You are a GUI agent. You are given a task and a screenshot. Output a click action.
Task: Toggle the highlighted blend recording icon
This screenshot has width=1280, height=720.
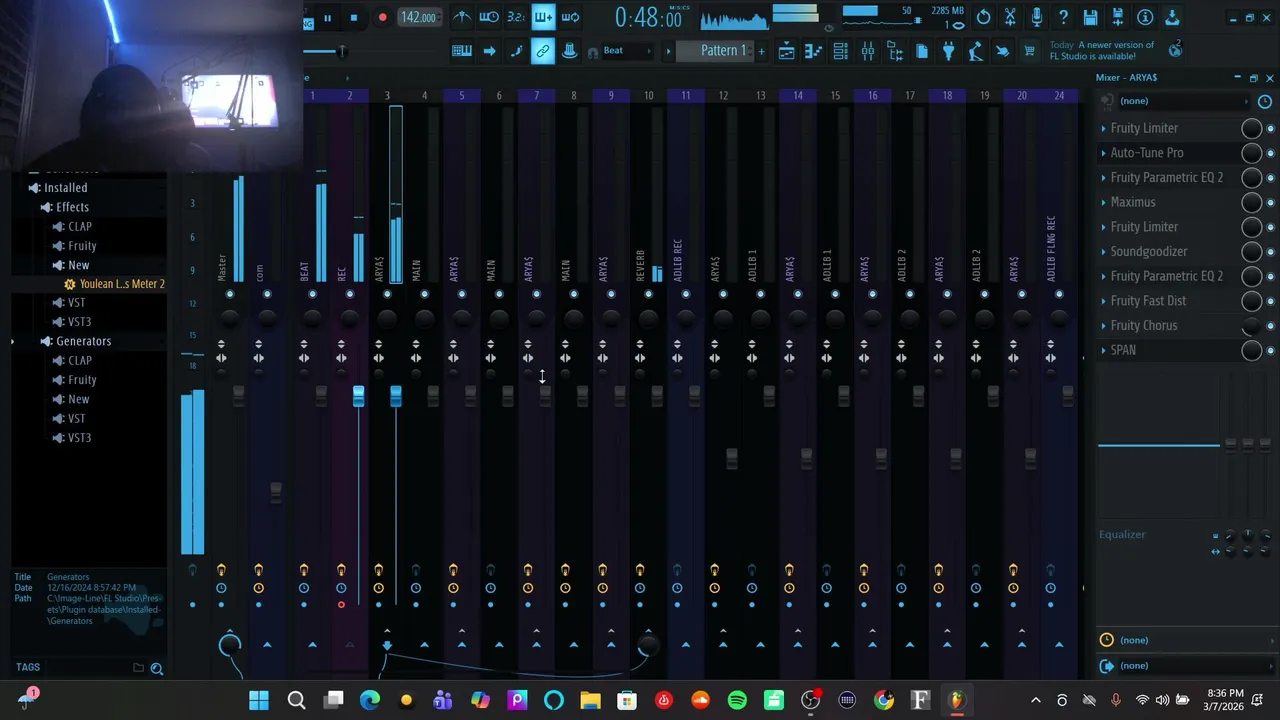(x=543, y=17)
